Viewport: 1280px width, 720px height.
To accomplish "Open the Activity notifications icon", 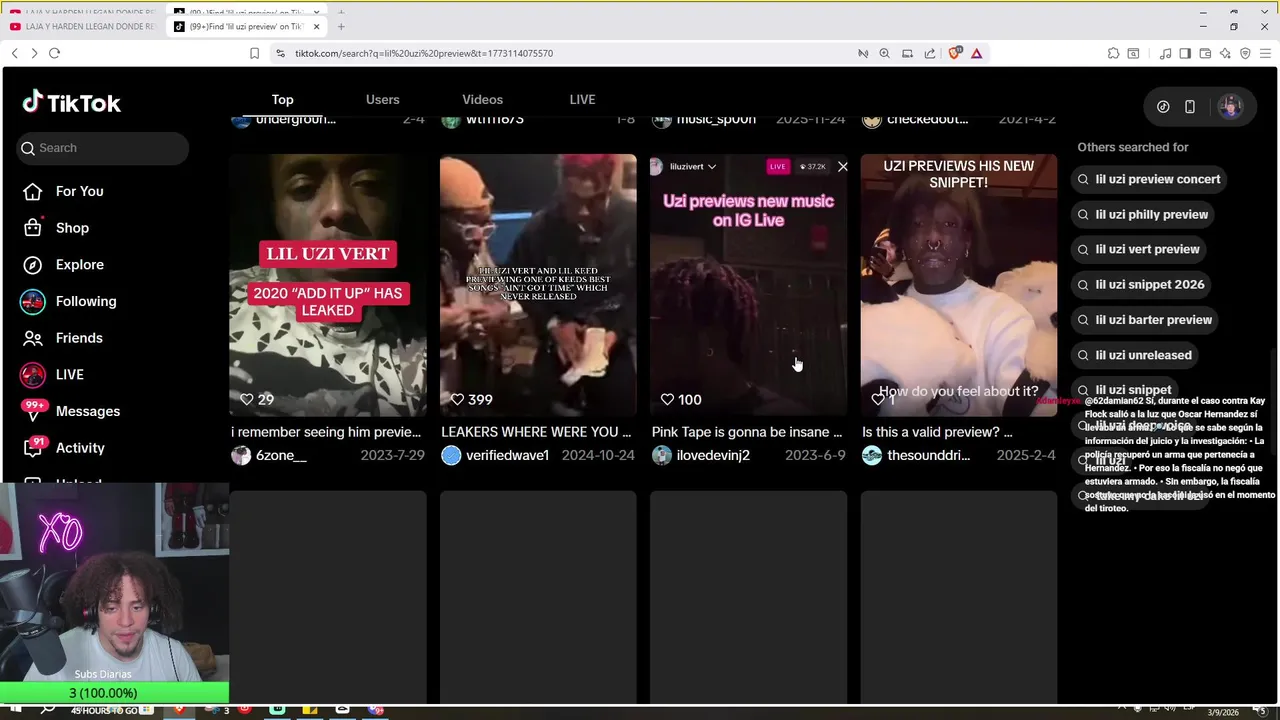I will pyautogui.click(x=33, y=448).
